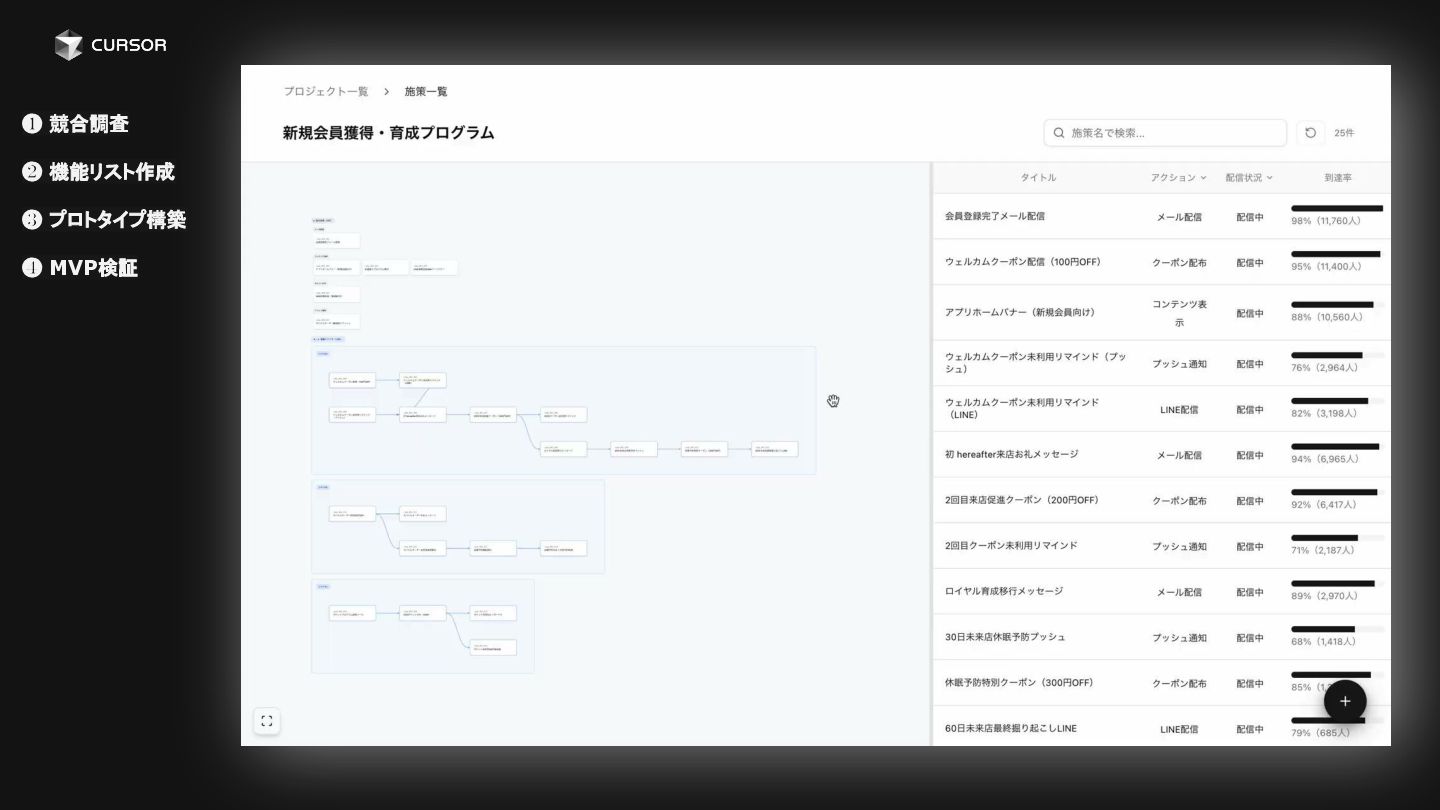Select ウェルカムクーポン未利用リマインド（プッシュ）
The image size is (1440, 810).
pyautogui.click(x=1036, y=363)
